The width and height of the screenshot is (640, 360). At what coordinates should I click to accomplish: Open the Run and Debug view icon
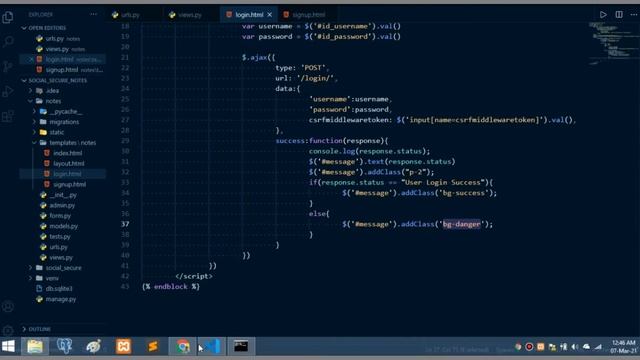[x=8, y=91]
